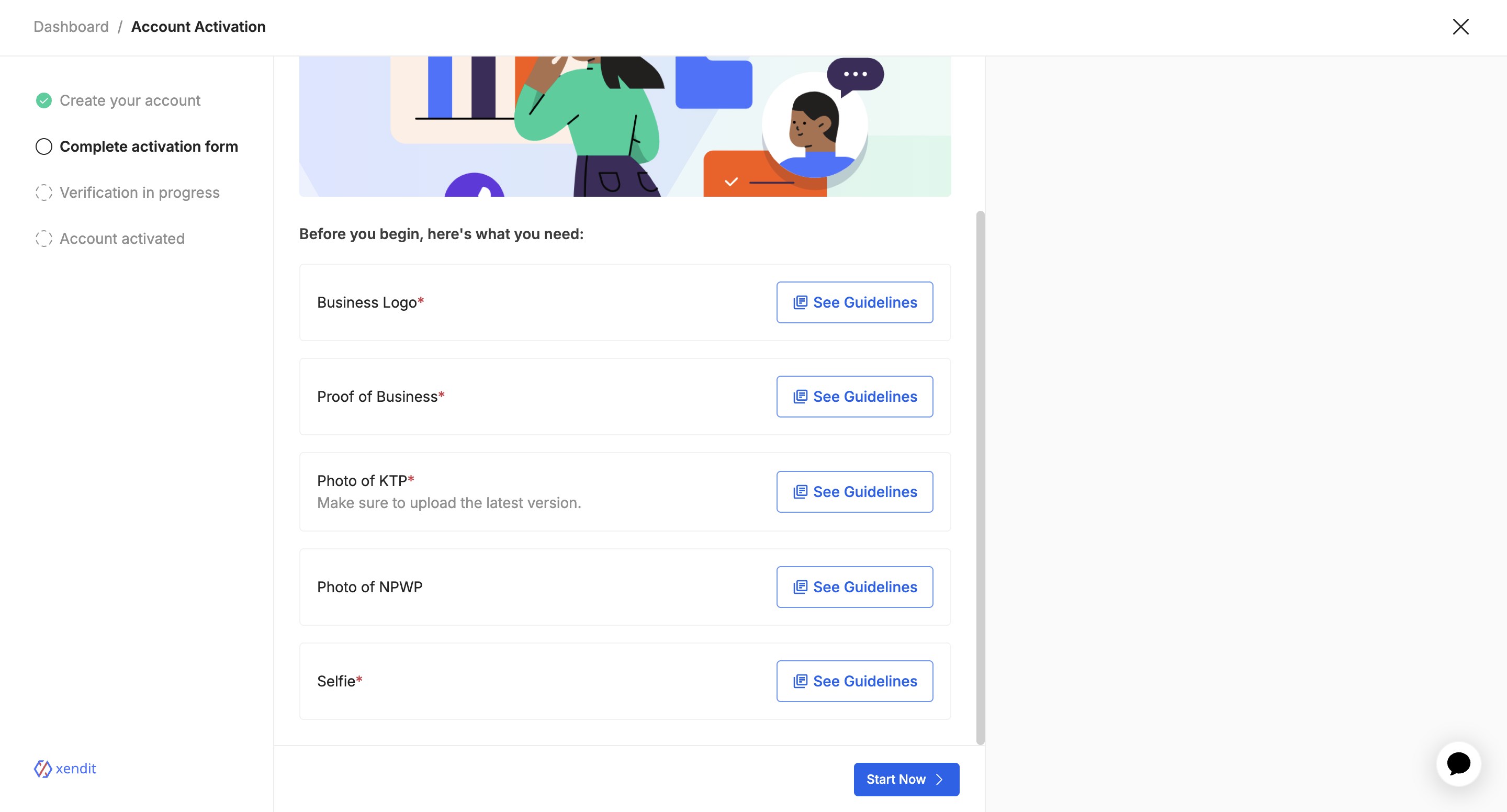The image size is (1507, 812).
Task: Open the chat support bubble icon
Action: [x=1458, y=763]
